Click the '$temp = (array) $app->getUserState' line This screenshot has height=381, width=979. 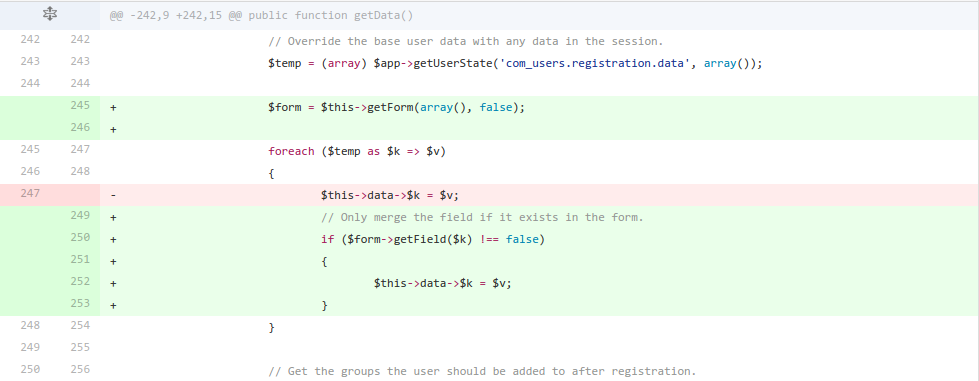point(515,64)
